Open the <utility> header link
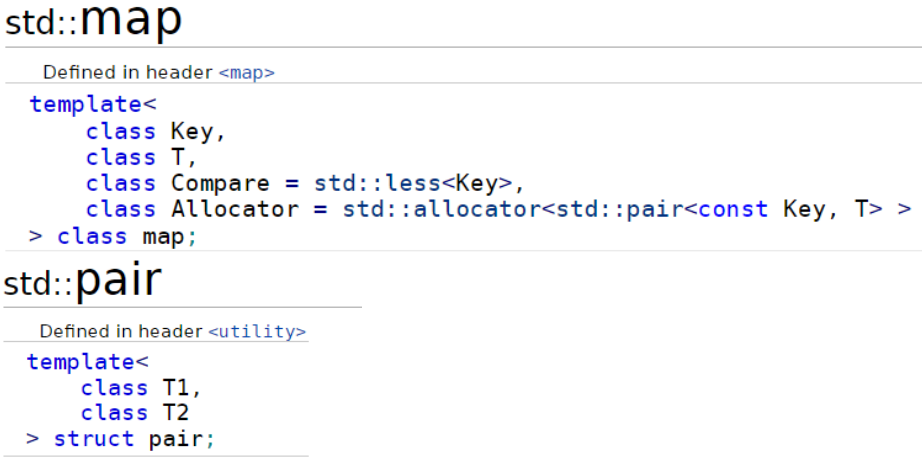This screenshot has width=922, height=464. [x=257, y=331]
